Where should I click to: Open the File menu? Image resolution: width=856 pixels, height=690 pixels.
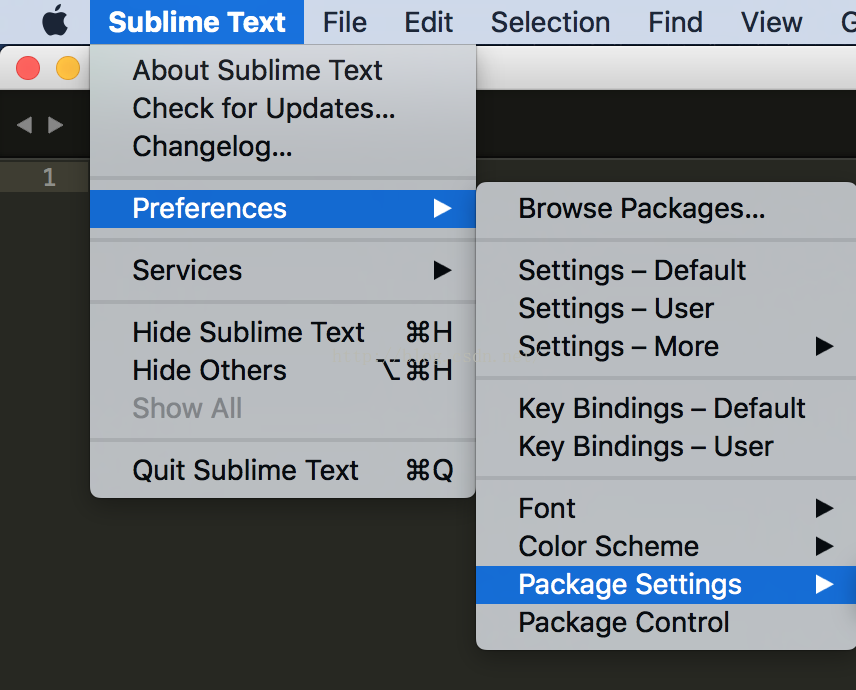[x=344, y=22]
